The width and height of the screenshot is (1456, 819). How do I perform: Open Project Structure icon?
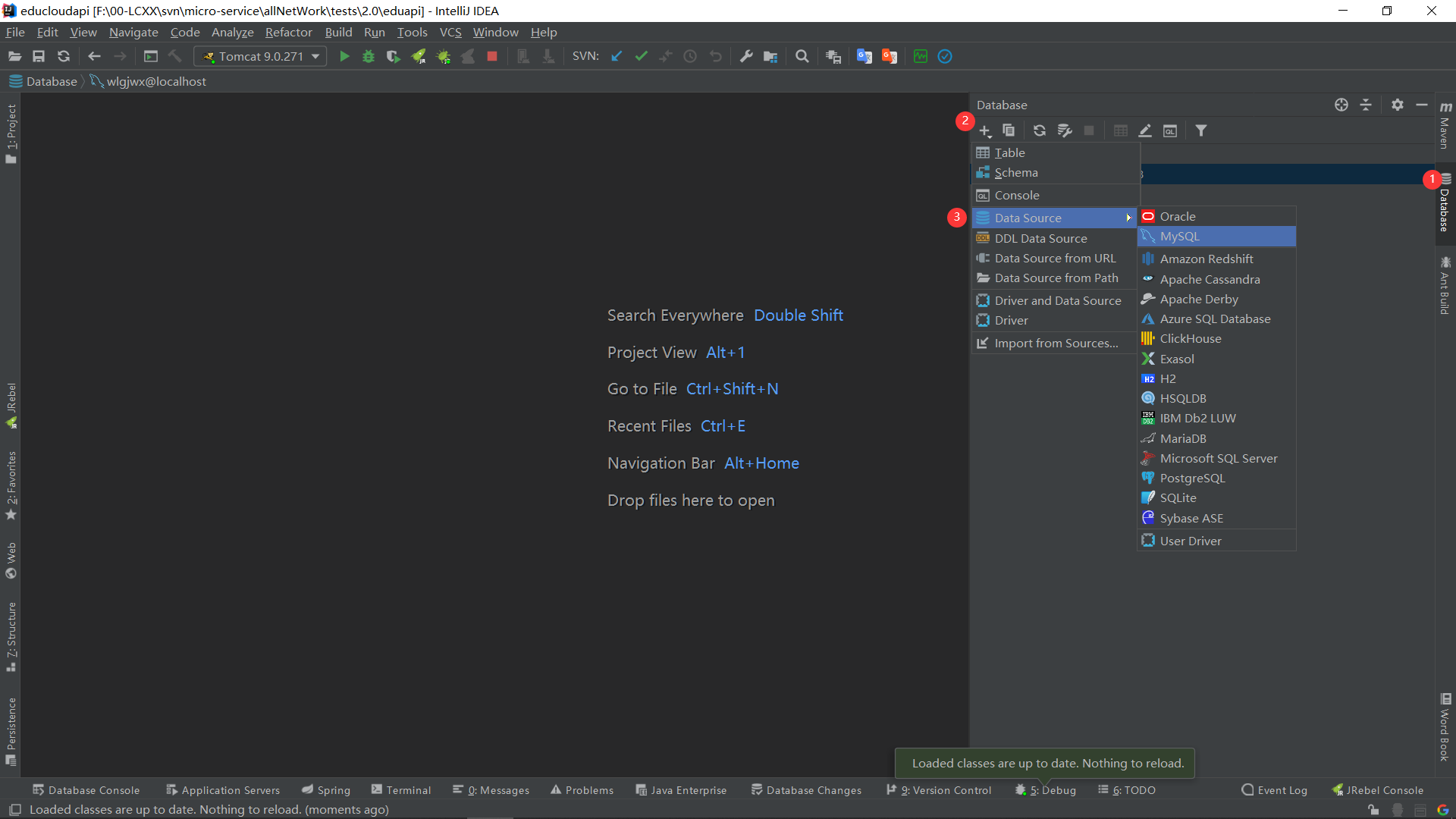coord(770,56)
